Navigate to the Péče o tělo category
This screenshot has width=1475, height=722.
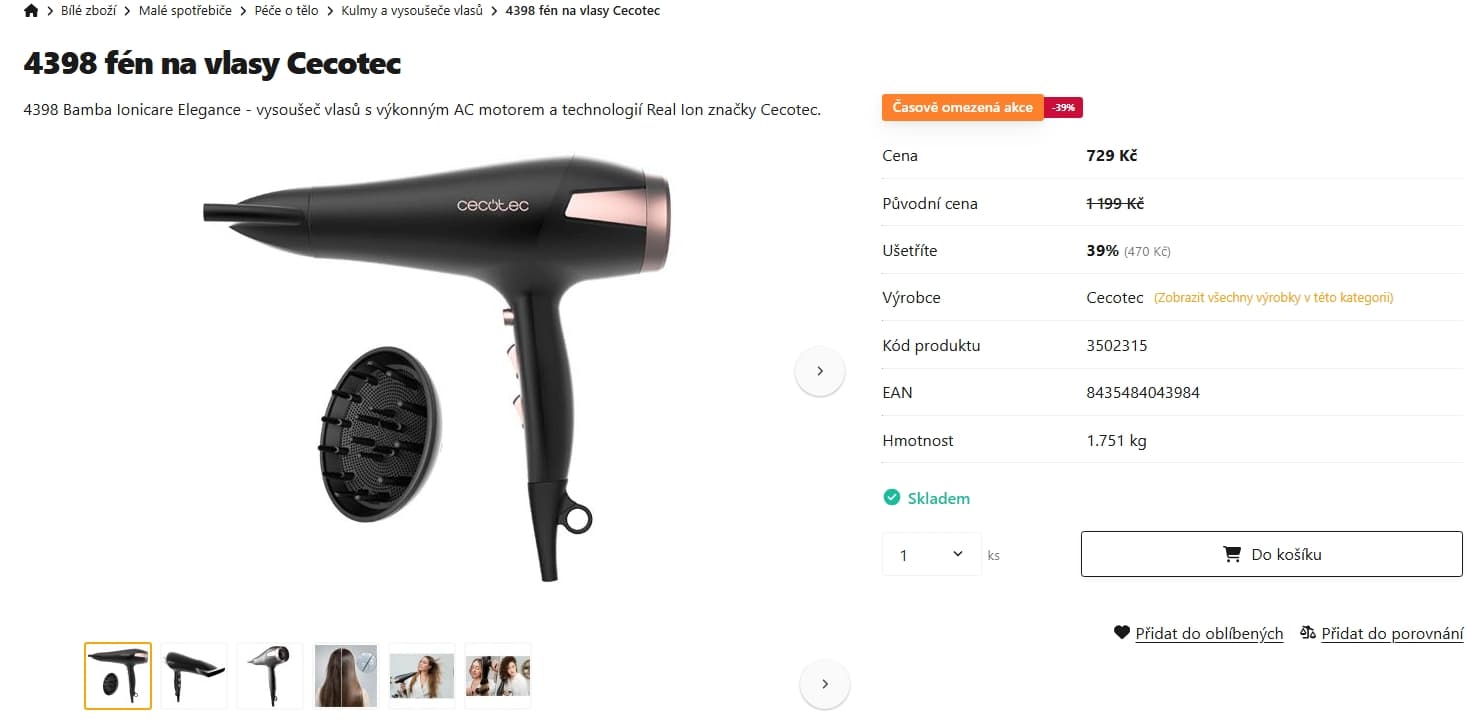click(x=286, y=11)
